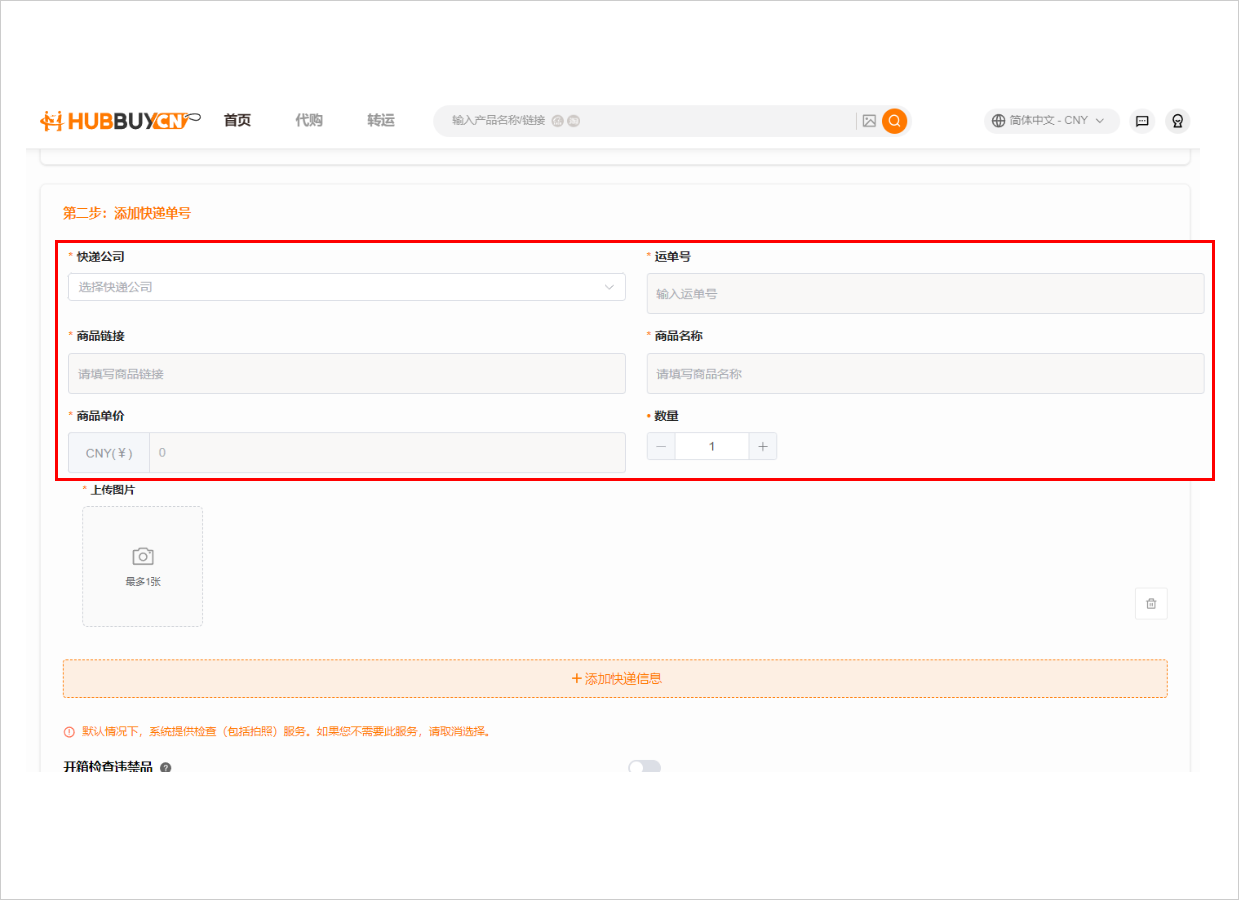This screenshot has width=1239, height=900.
Task: Increase quantity with the plus button
Action: pyautogui.click(x=762, y=446)
